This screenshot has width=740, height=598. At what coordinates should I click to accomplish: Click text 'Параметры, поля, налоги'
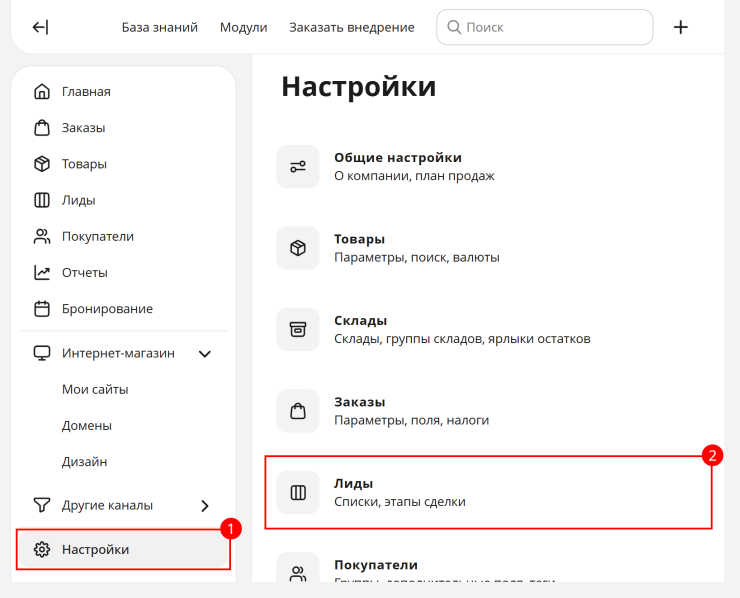412,421
